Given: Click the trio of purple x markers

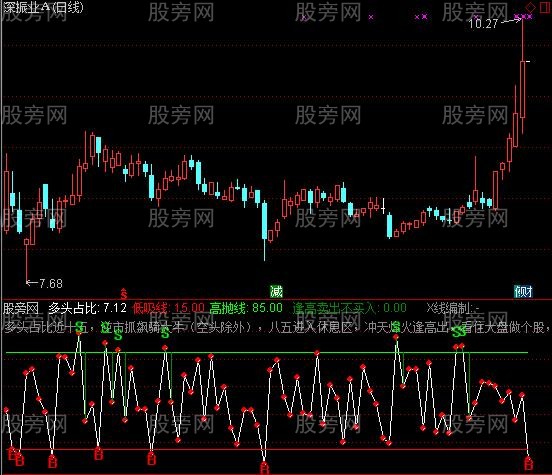Looking at the screenshot, I should [x=523, y=17].
